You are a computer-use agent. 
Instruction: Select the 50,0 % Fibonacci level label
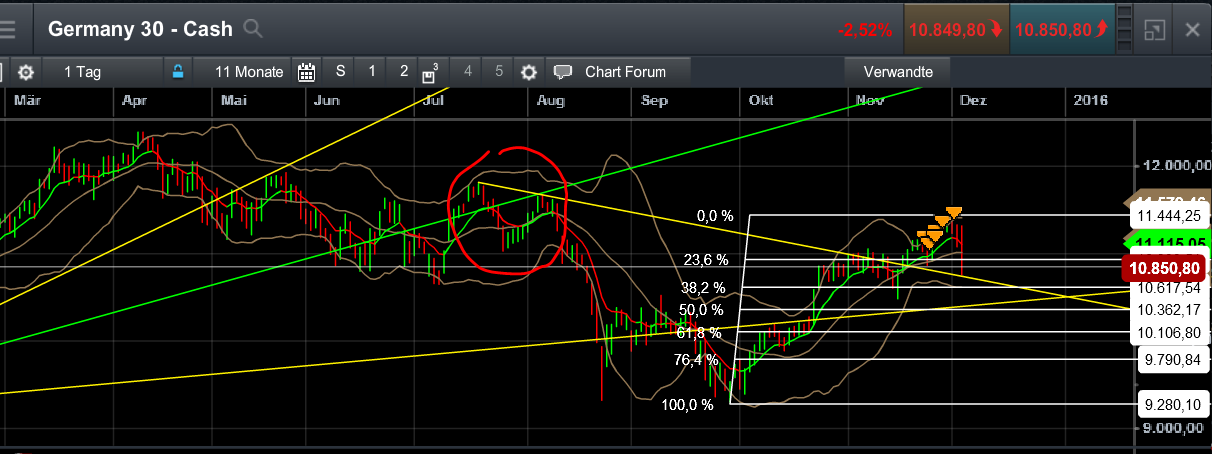(699, 310)
